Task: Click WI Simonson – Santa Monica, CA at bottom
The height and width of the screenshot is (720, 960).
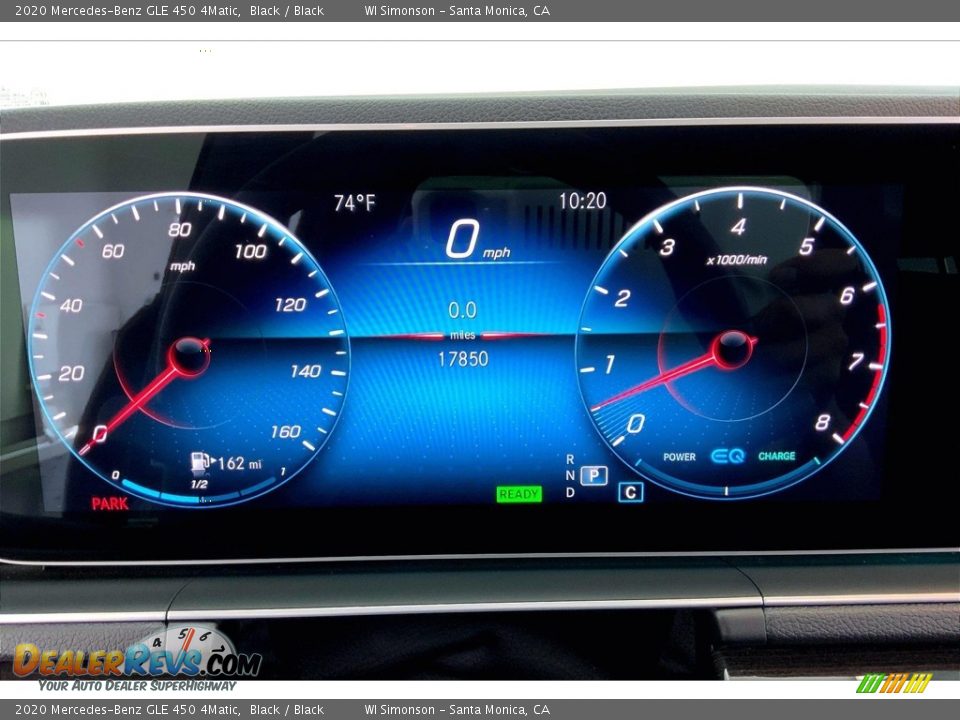Action: [x=457, y=710]
